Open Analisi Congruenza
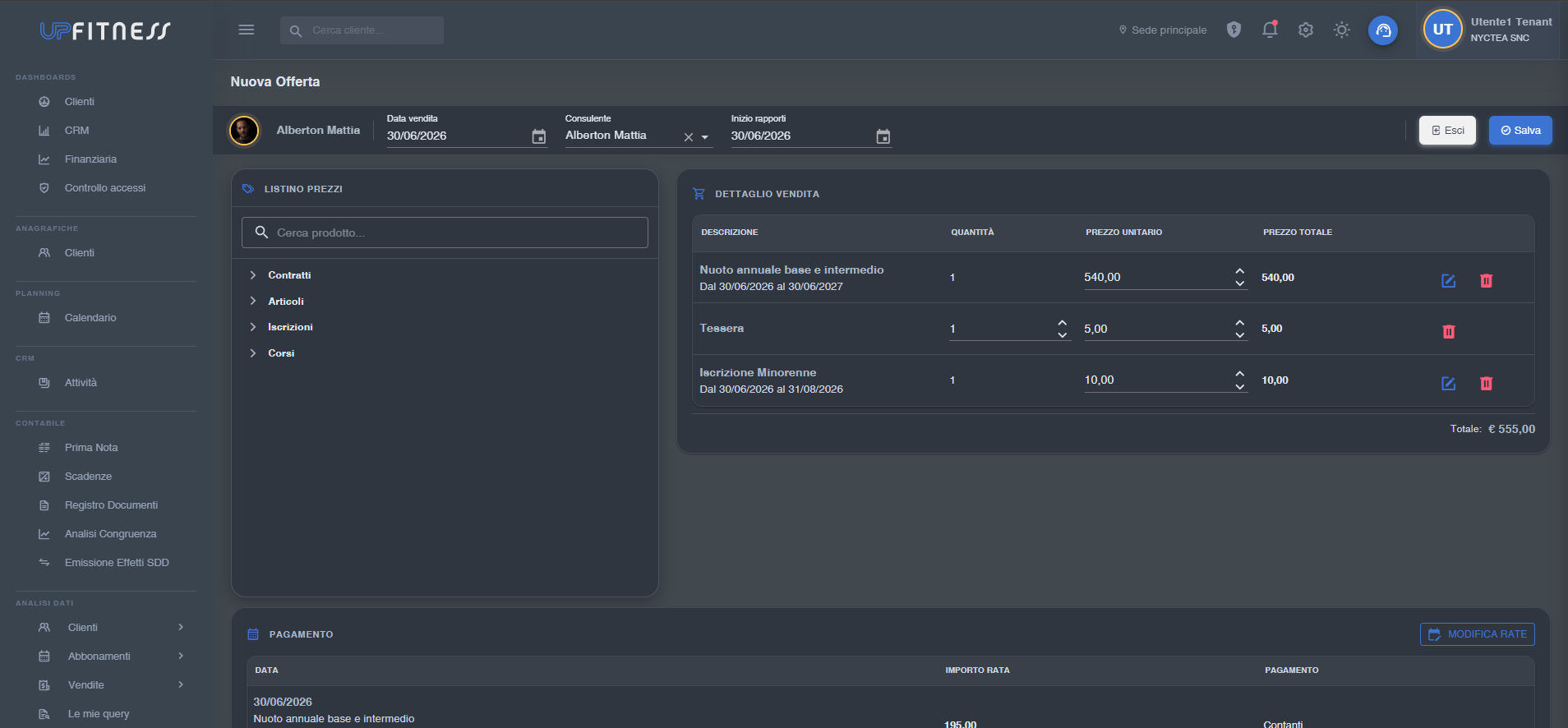 click(x=110, y=534)
